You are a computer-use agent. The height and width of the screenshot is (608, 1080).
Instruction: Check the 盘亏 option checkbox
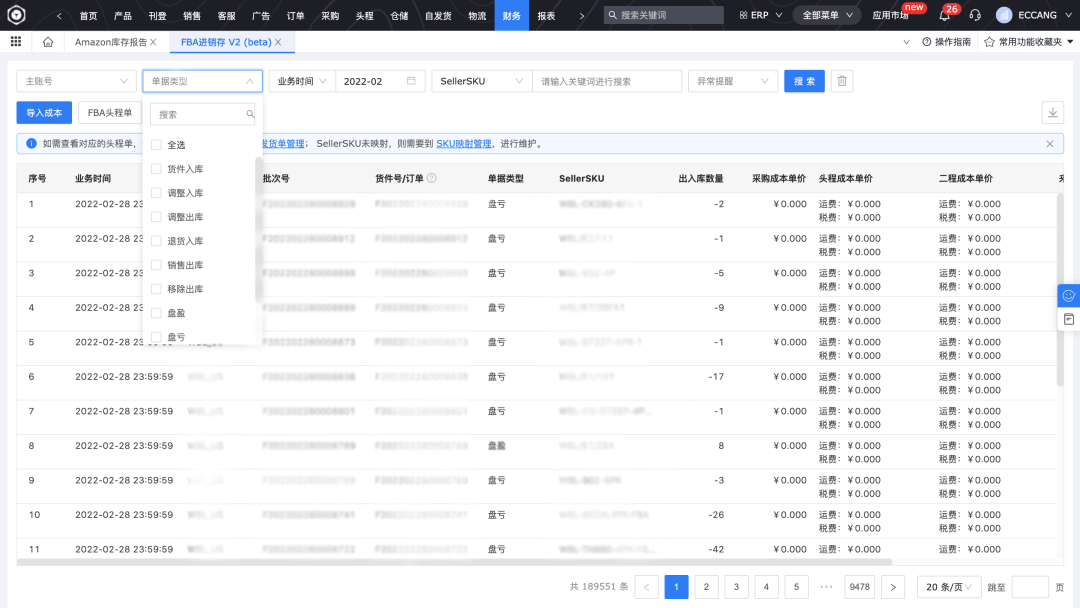[x=156, y=339]
